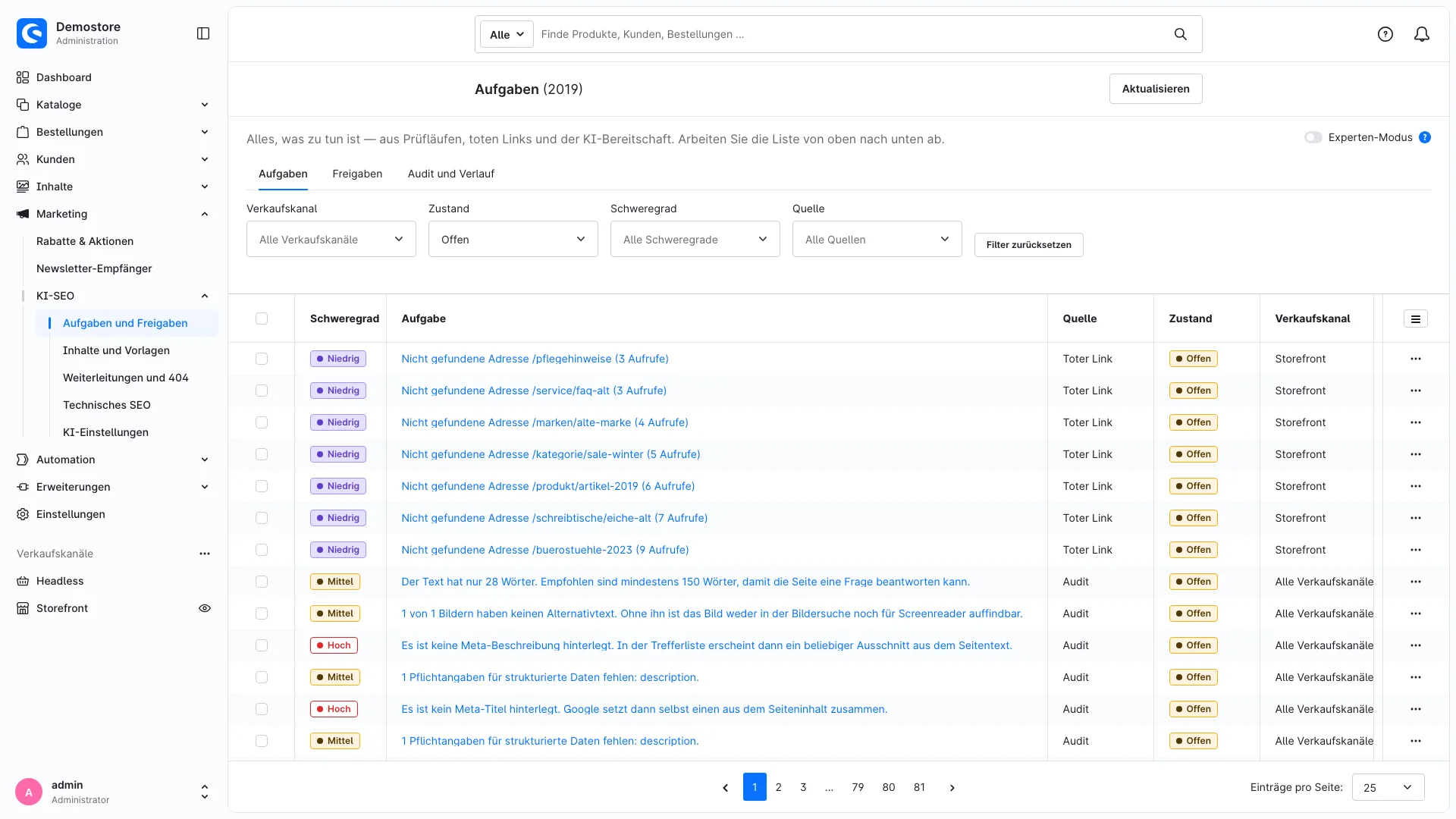Click the Einstellungen gear icon
The image size is (1456, 819).
[x=23, y=514]
